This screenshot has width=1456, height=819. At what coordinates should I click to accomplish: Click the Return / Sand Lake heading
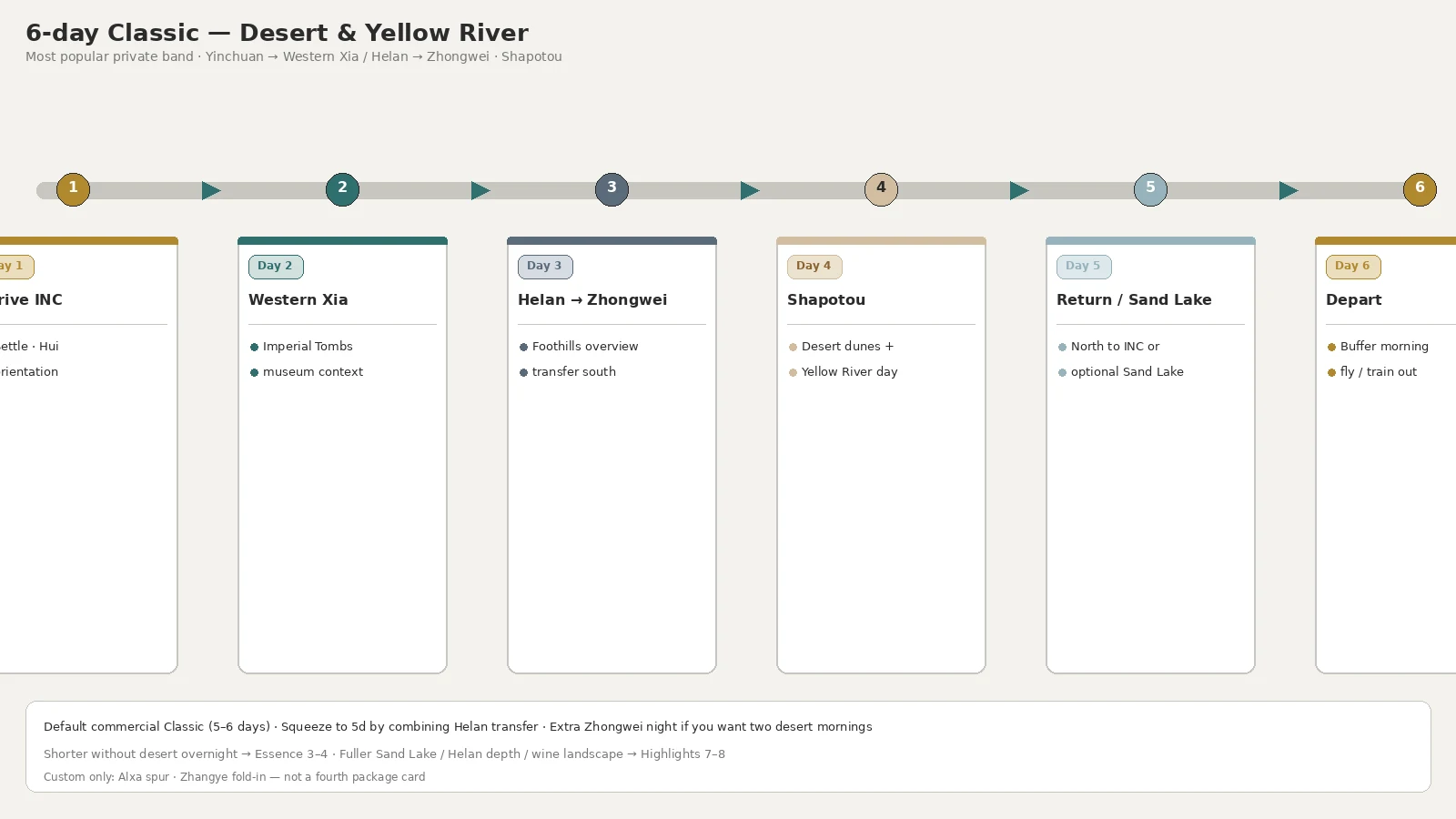point(1134,299)
